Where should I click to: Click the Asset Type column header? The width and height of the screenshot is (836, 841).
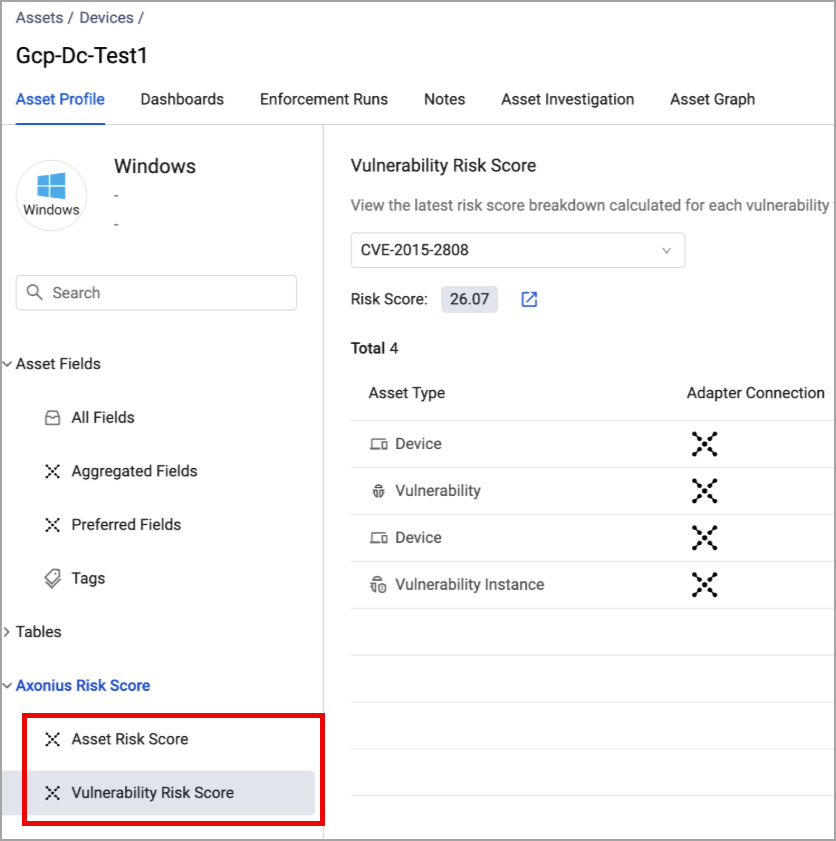point(406,393)
